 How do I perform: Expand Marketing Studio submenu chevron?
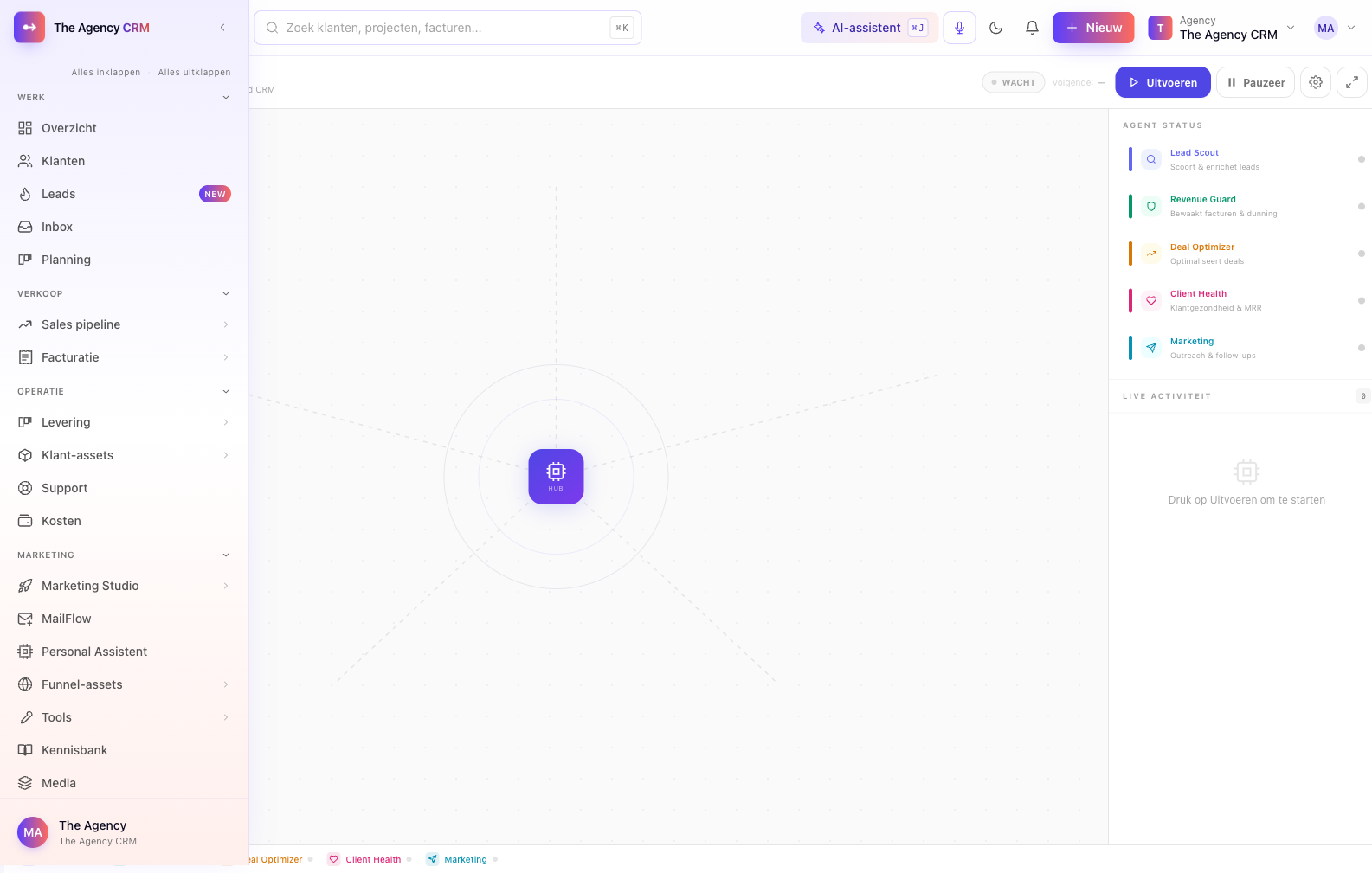(x=226, y=586)
